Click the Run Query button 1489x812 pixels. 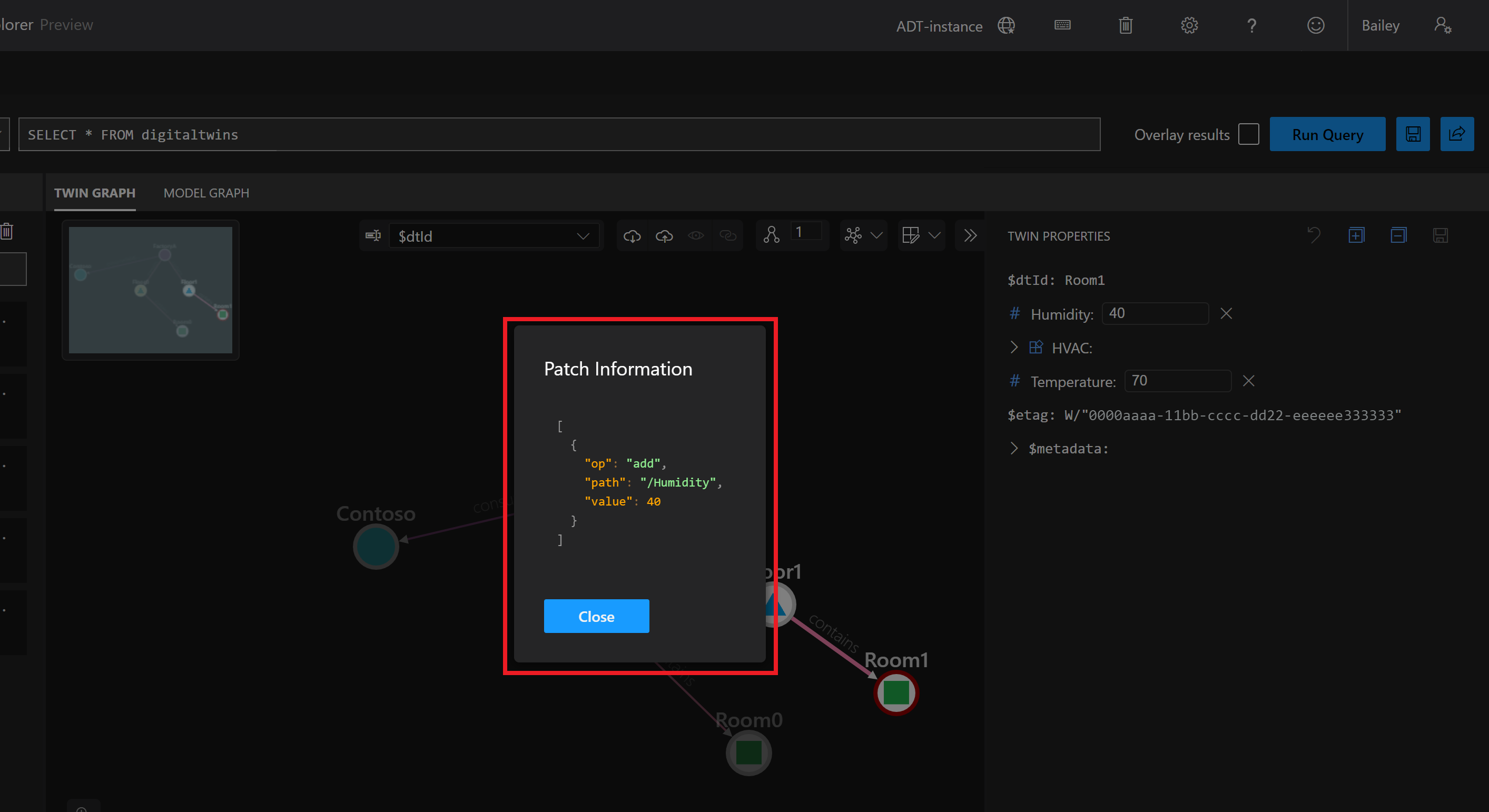pyautogui.click(x=1327, y=134)
